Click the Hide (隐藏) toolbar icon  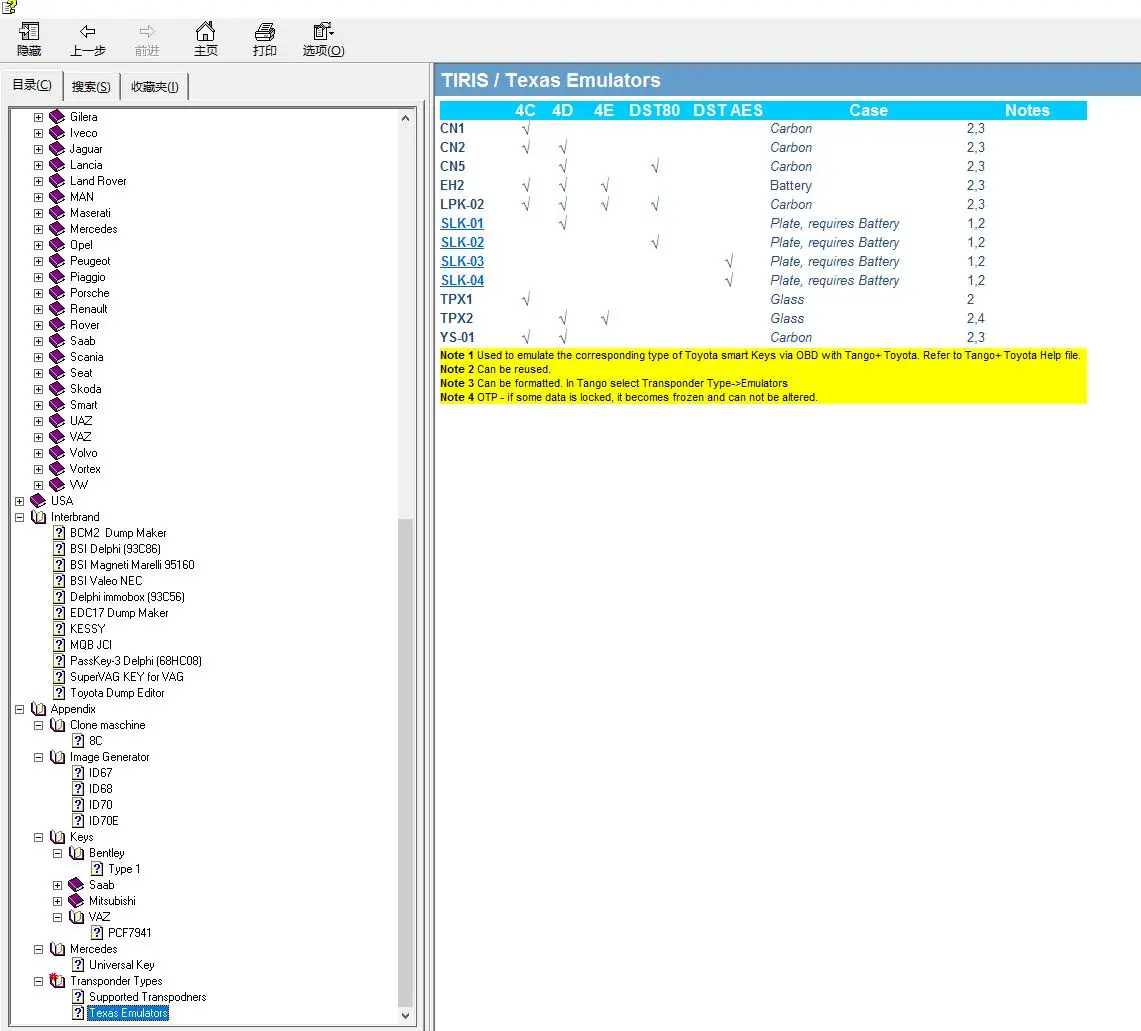pyautogui.click(x=29, y=32)
